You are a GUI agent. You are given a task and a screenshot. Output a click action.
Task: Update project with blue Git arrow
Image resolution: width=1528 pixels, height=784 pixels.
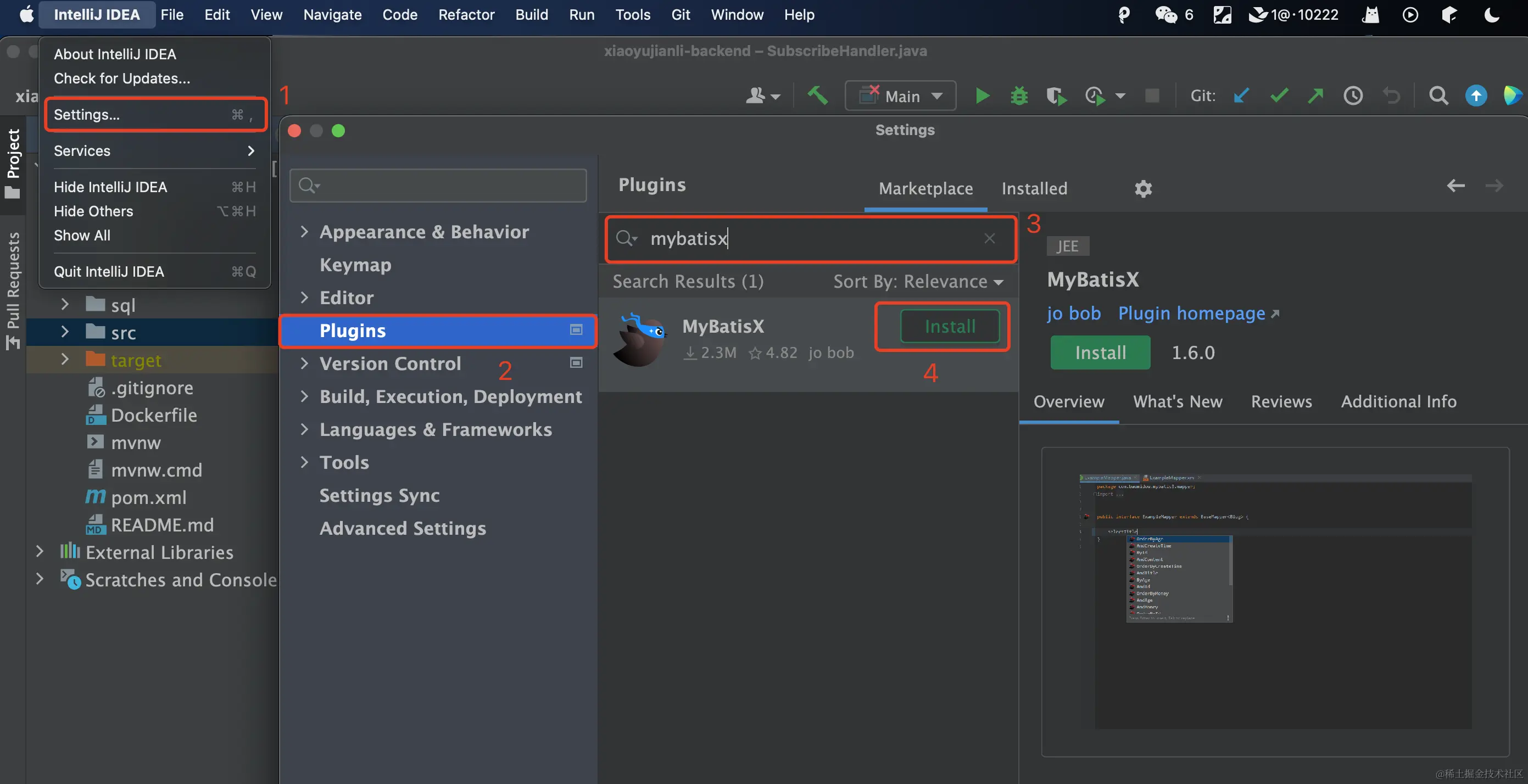coord(1241,96)
